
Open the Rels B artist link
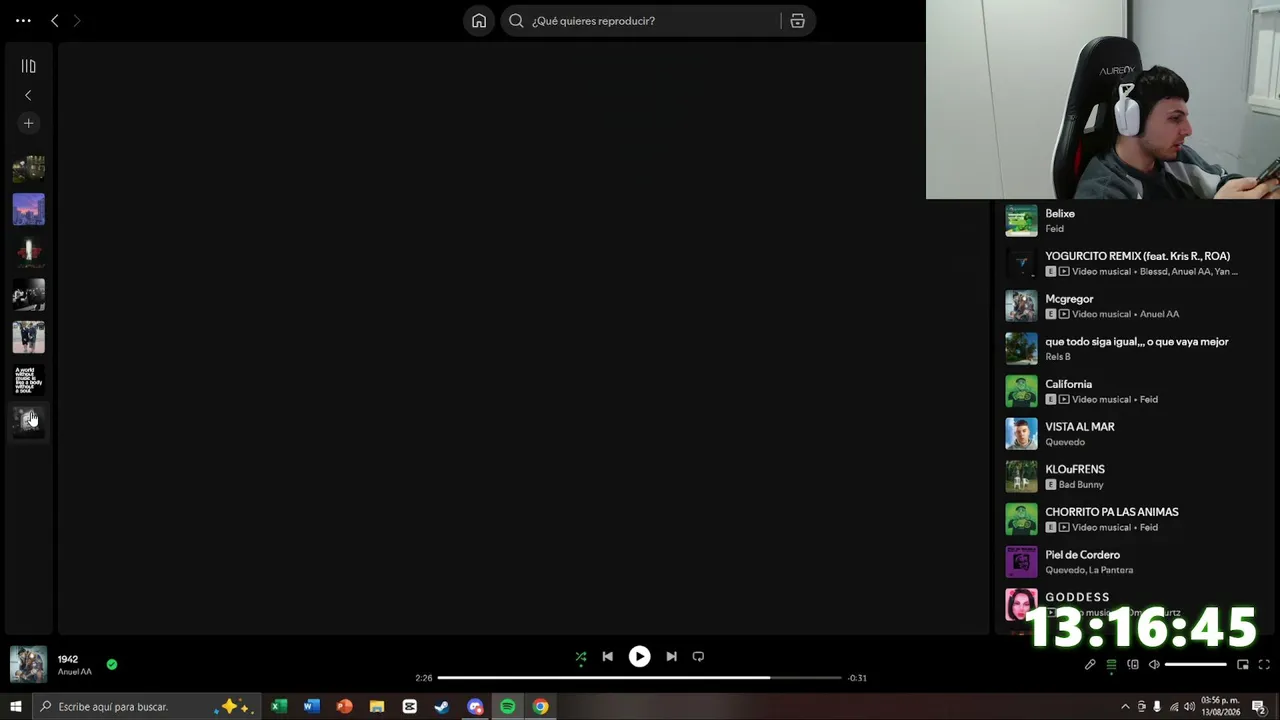pyautogui.click(x=1058, y=357)
